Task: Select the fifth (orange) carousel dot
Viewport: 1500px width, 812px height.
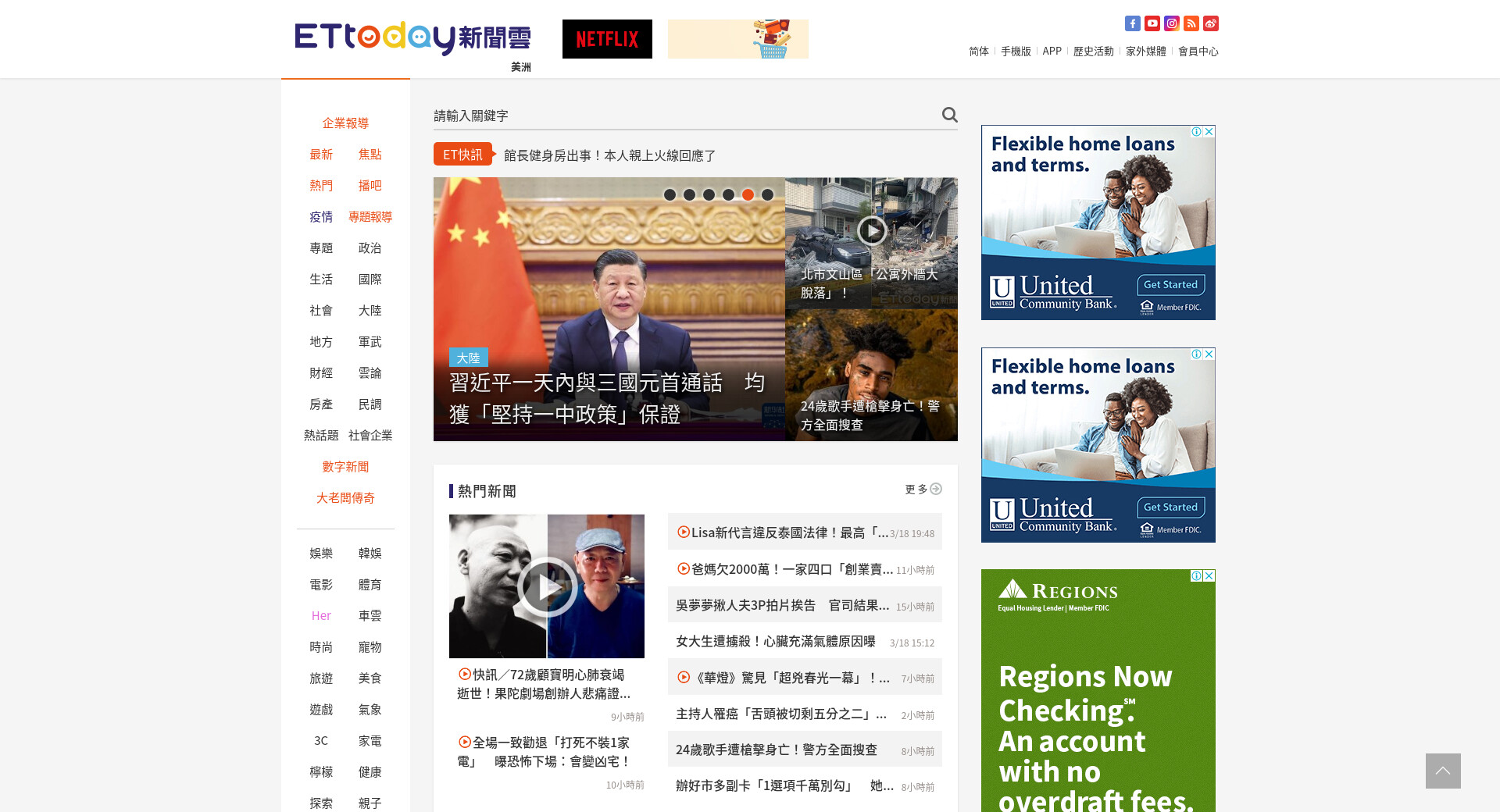Action: coord(748,195)
